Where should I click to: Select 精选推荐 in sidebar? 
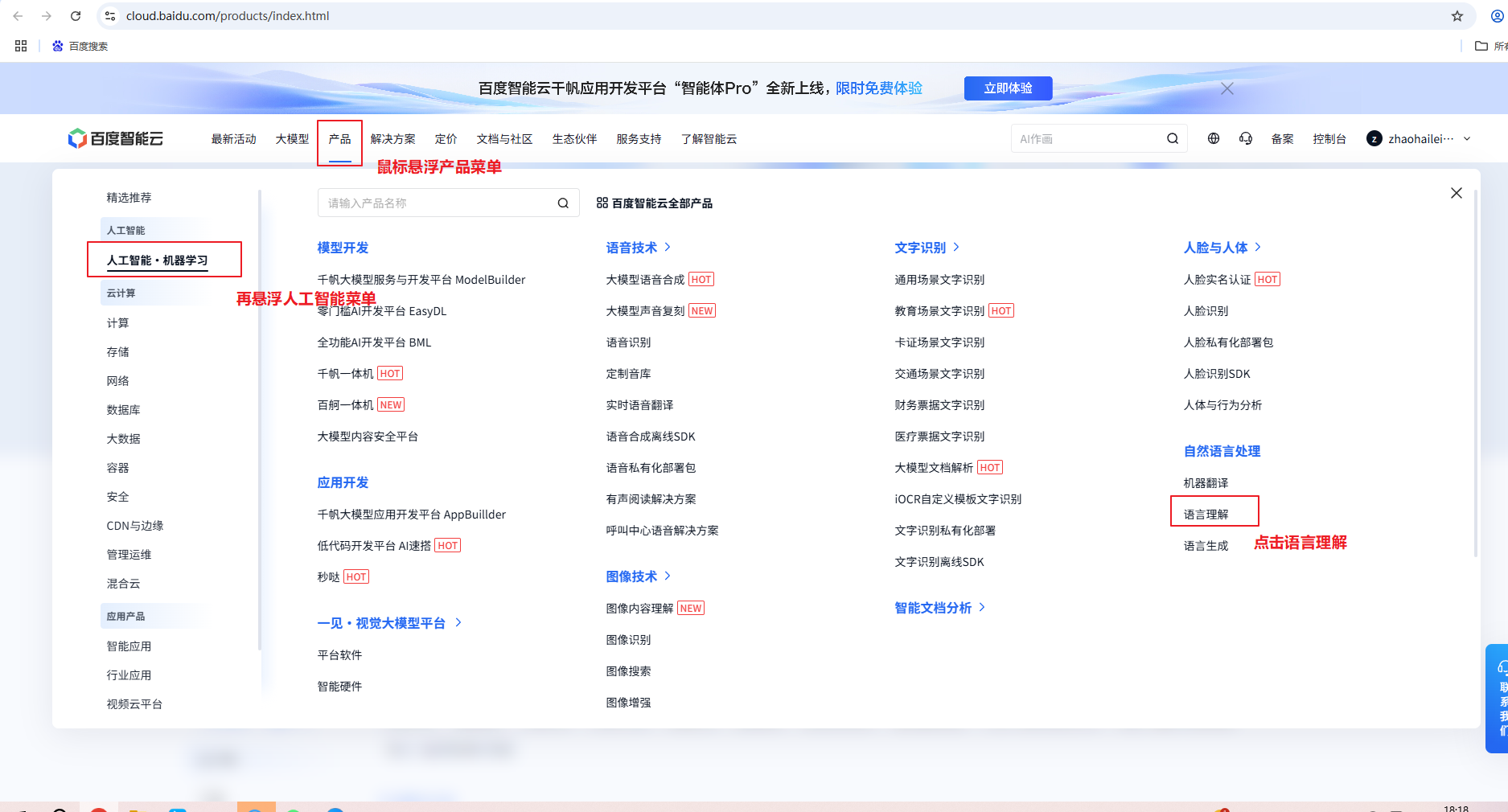(x=129, y=198)
